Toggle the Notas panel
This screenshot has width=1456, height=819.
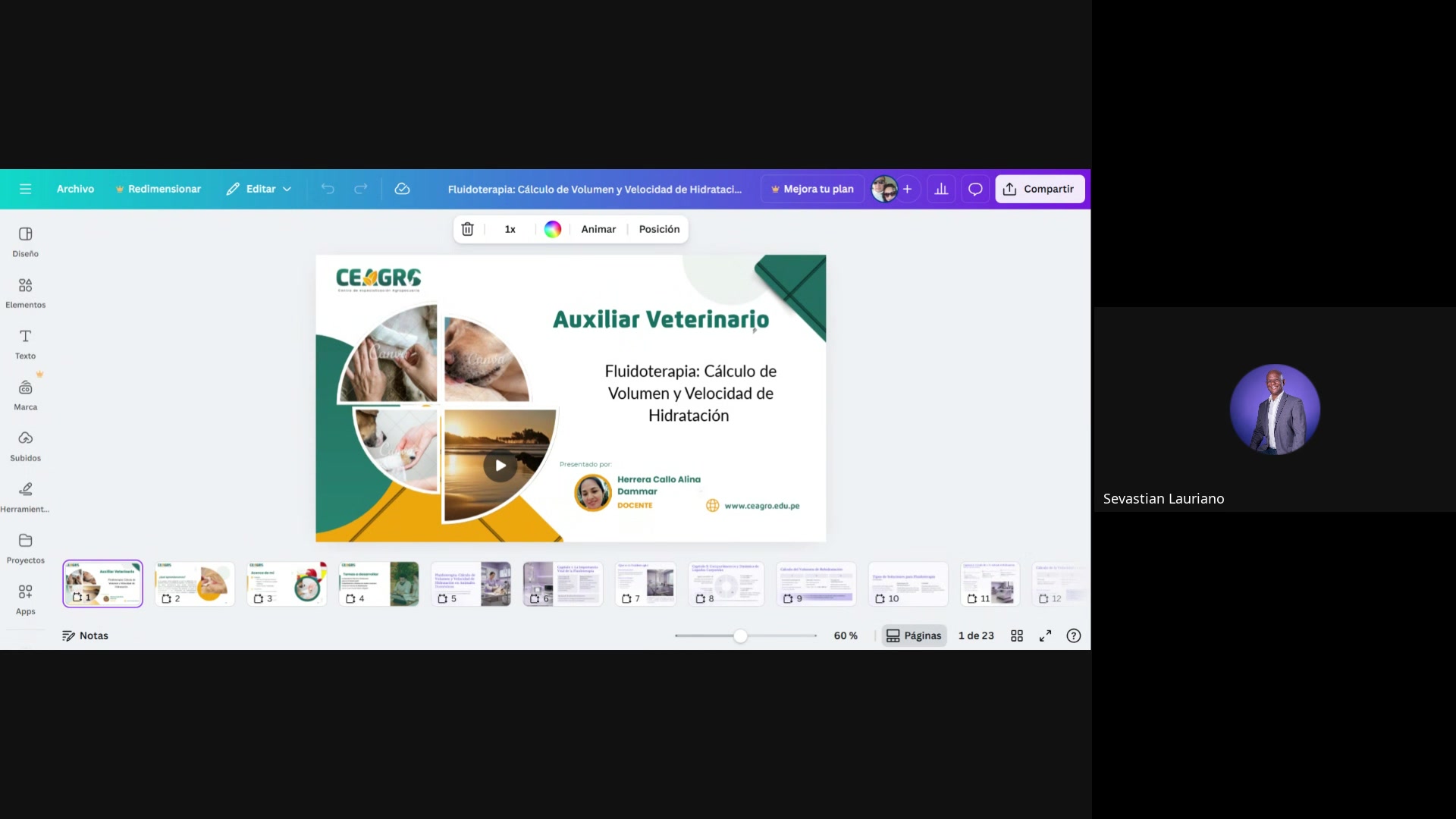(x=85, y=635)
